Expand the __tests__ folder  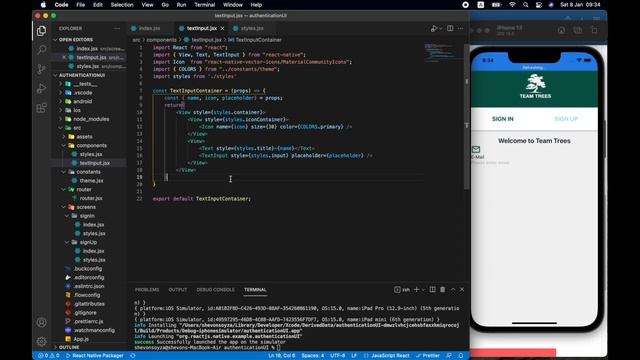[85, 84]
